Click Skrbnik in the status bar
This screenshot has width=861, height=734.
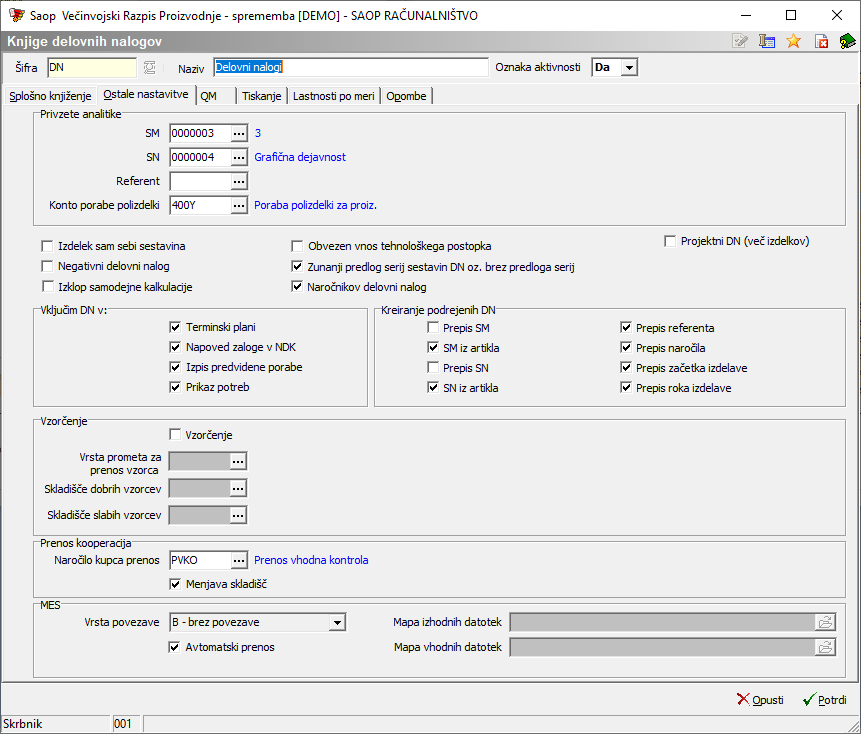tap(23, 724)
